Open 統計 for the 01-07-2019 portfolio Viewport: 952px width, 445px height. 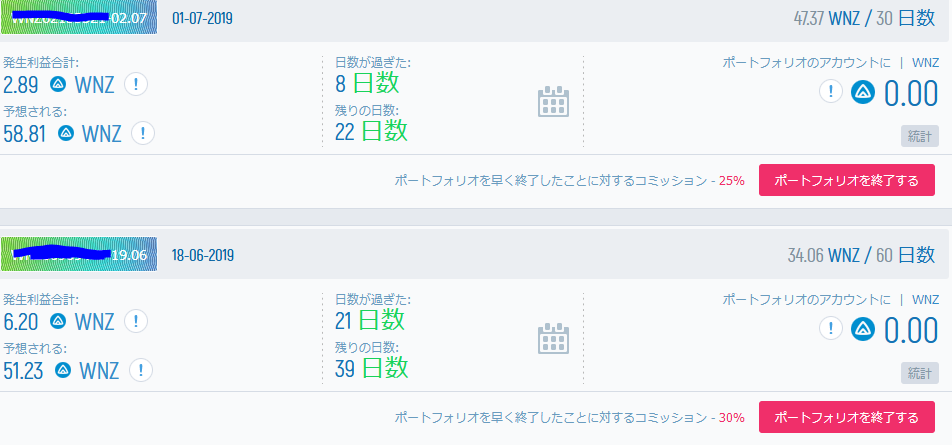[x=920, y=136]
